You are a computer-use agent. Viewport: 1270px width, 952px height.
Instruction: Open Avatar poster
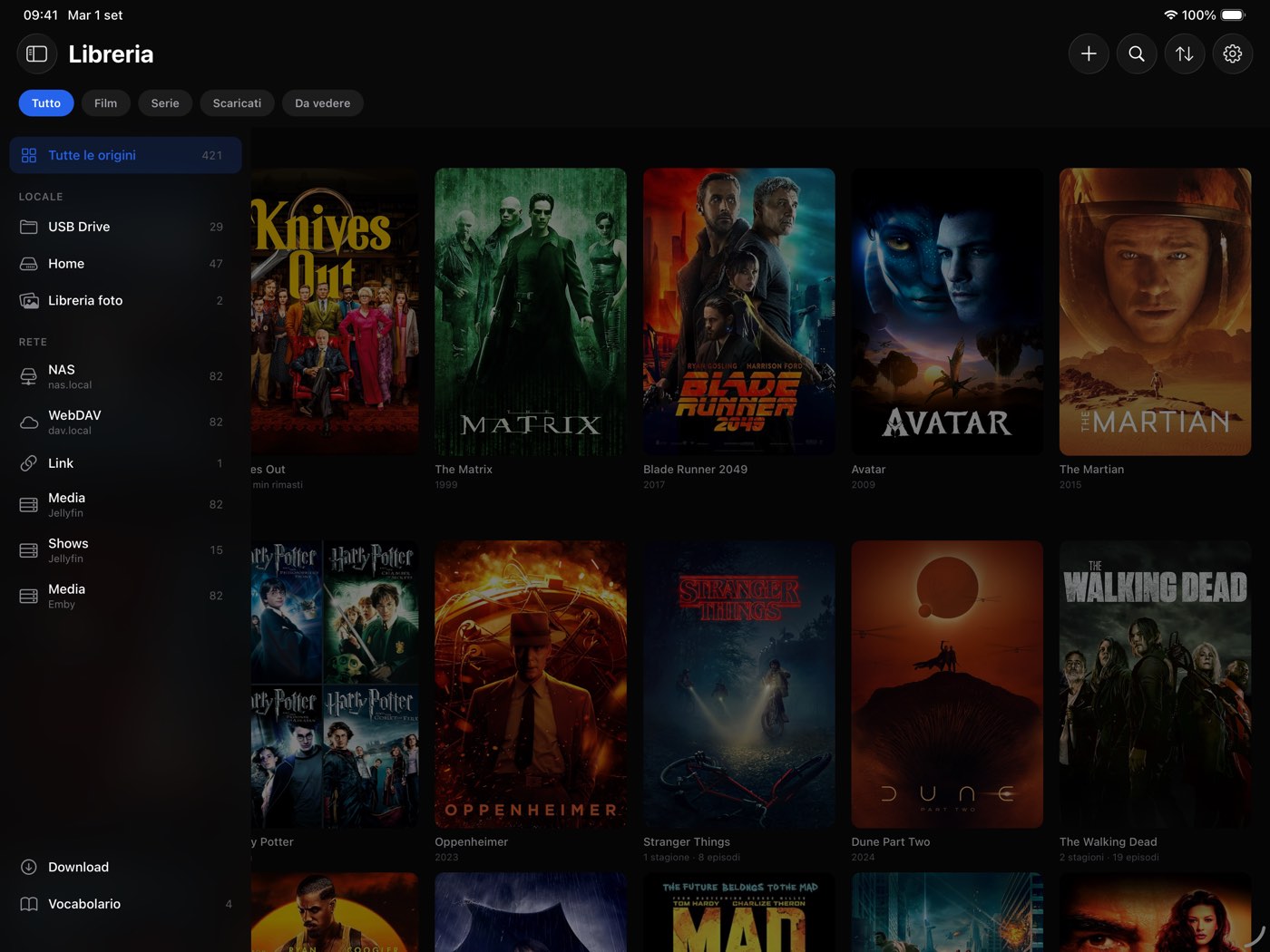947,311
